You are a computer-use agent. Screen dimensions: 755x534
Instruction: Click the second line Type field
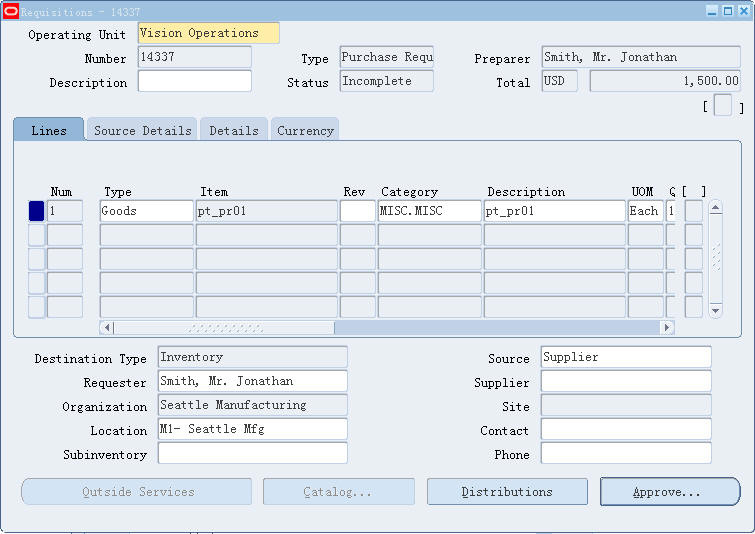(146, 235)
